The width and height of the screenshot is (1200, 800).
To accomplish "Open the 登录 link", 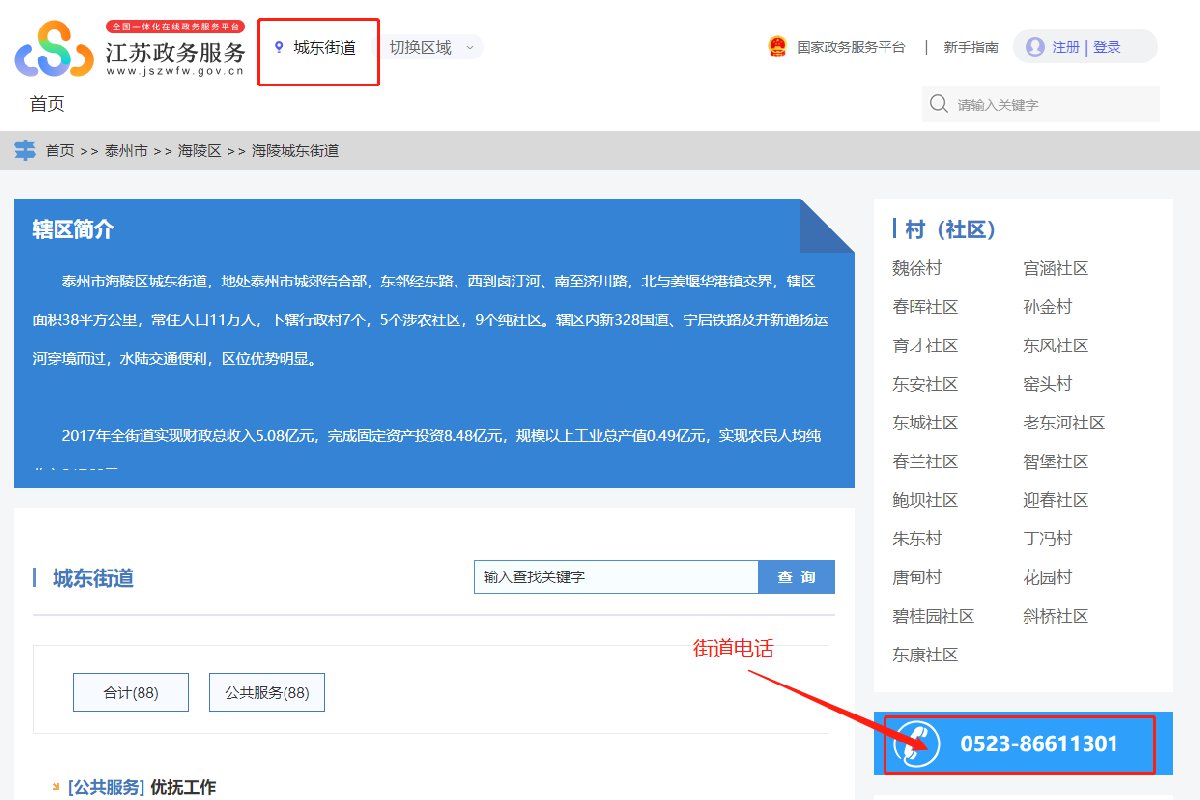I will click(x=1107, y=47).
